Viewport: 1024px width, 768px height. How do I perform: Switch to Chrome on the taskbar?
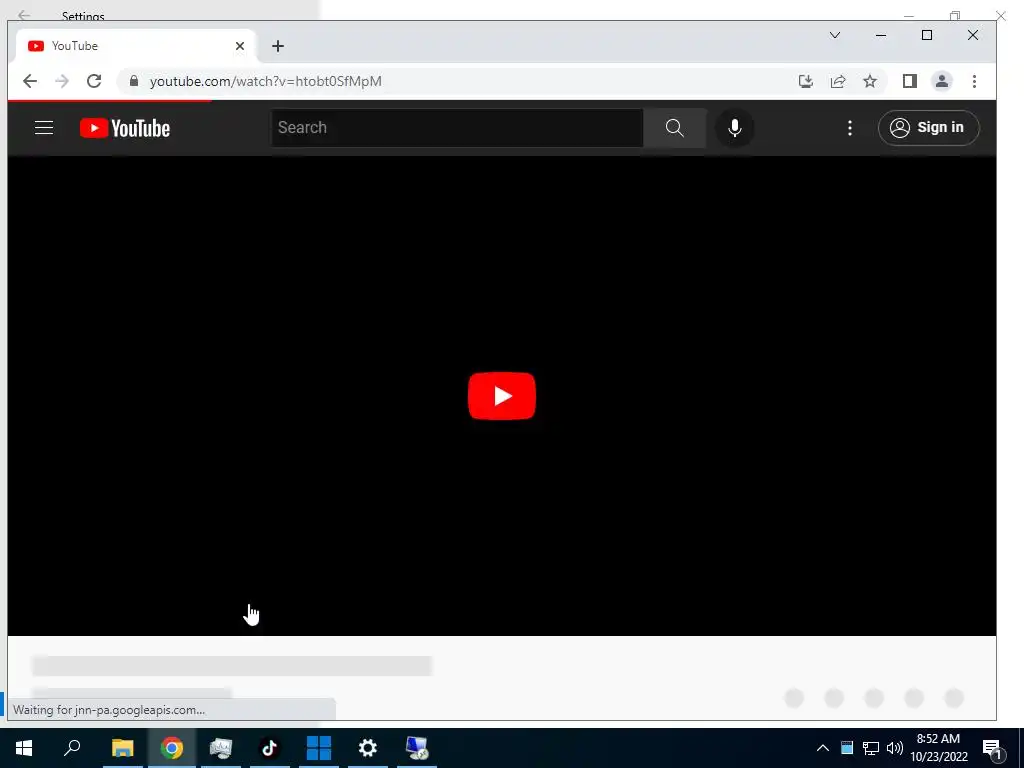[172, 748]
